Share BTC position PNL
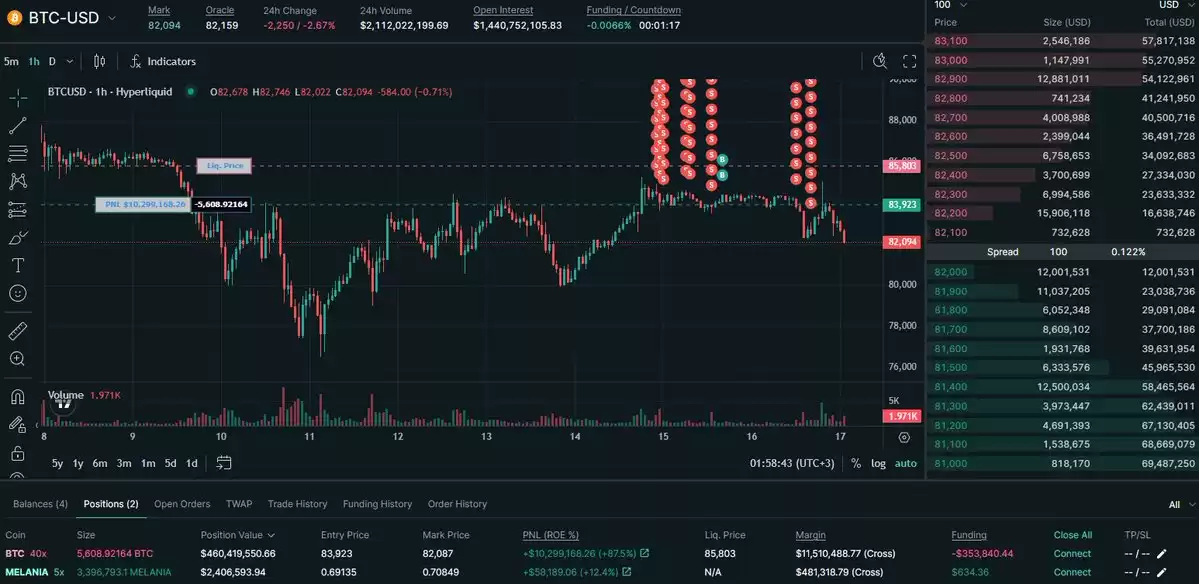Screen dimensions: 1199x584 click(645, 553)
